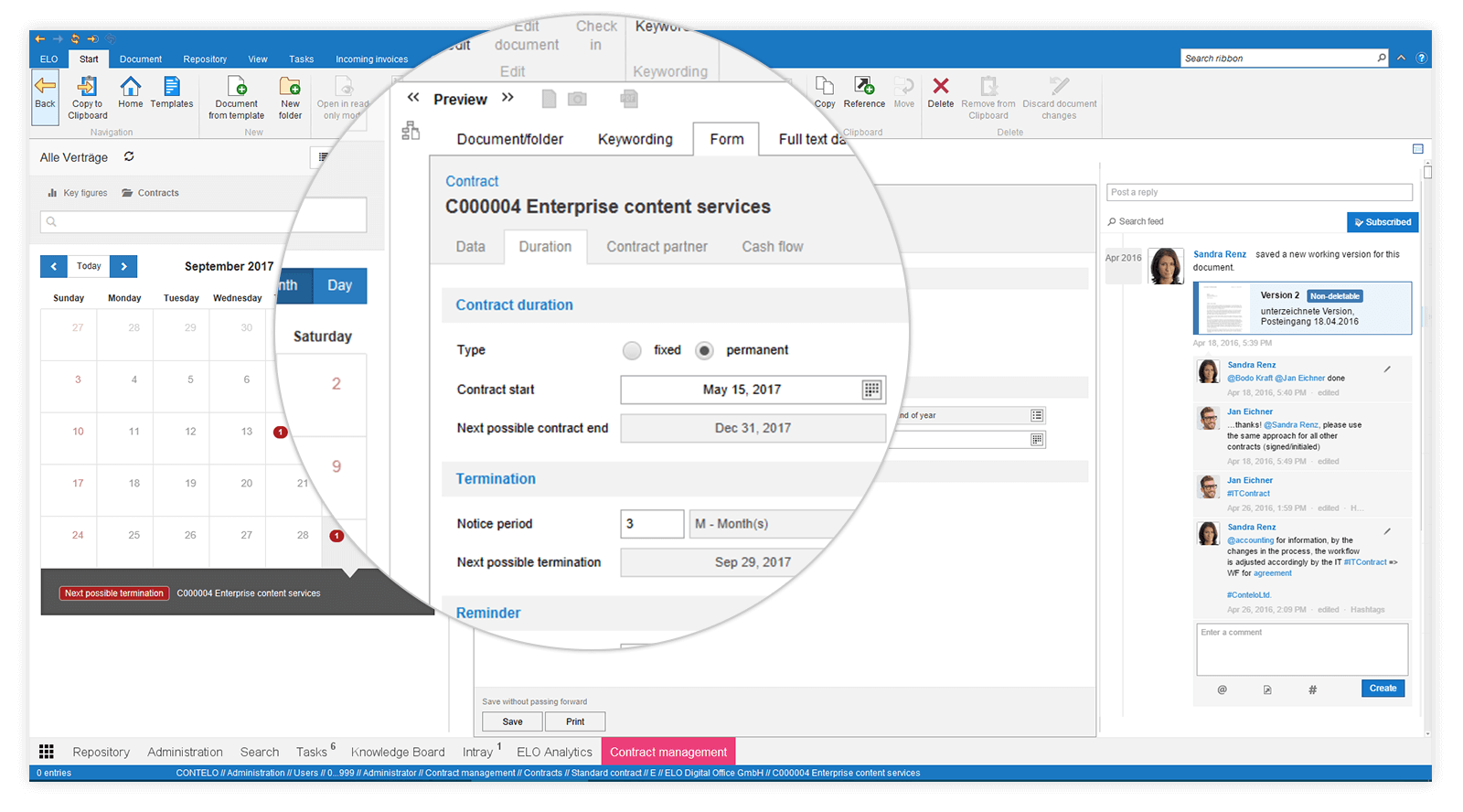Open Templates from the ribbon
1463x812 pixels.
(171, 86)
